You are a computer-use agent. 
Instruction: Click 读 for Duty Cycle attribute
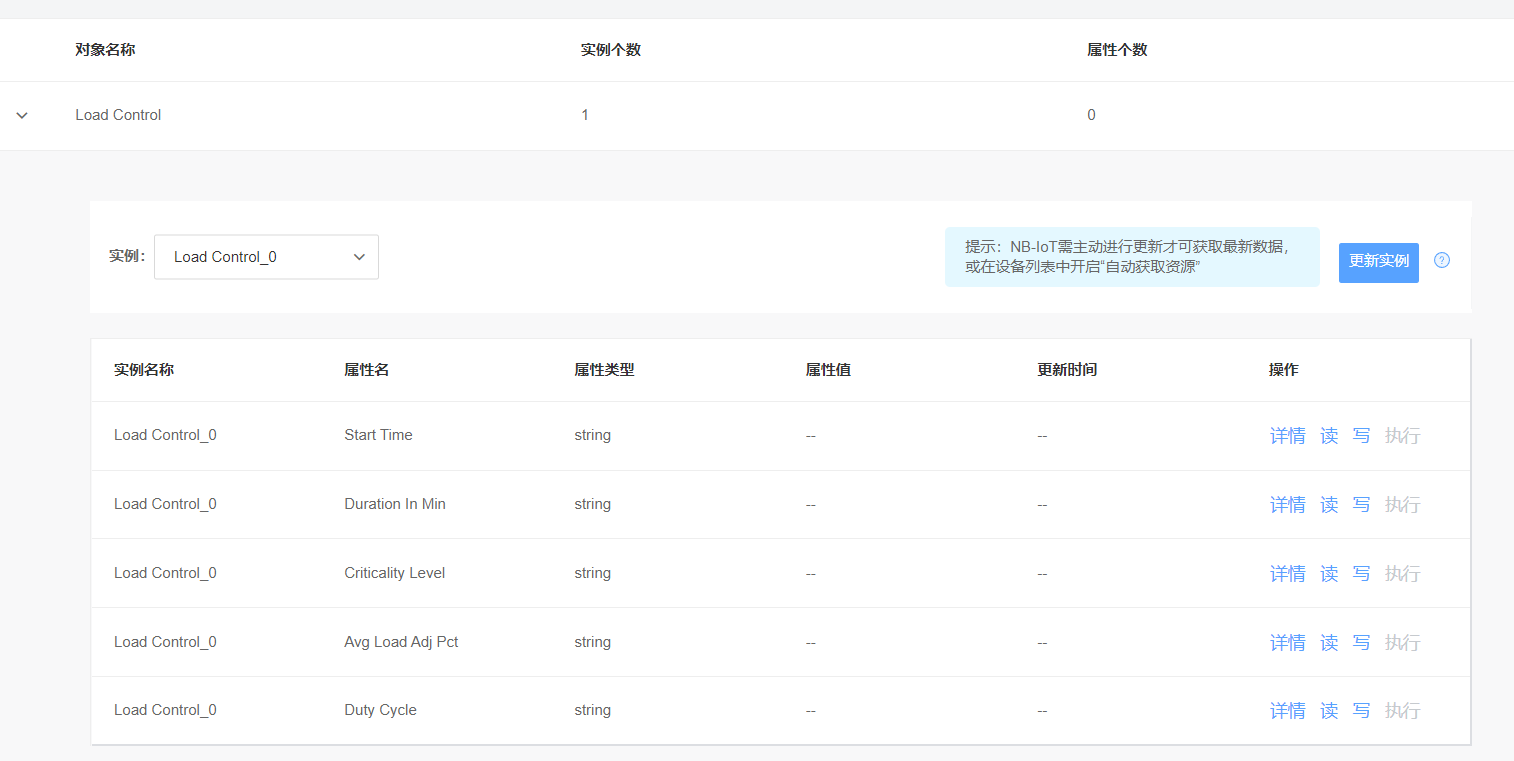[x=1329, y=711]
